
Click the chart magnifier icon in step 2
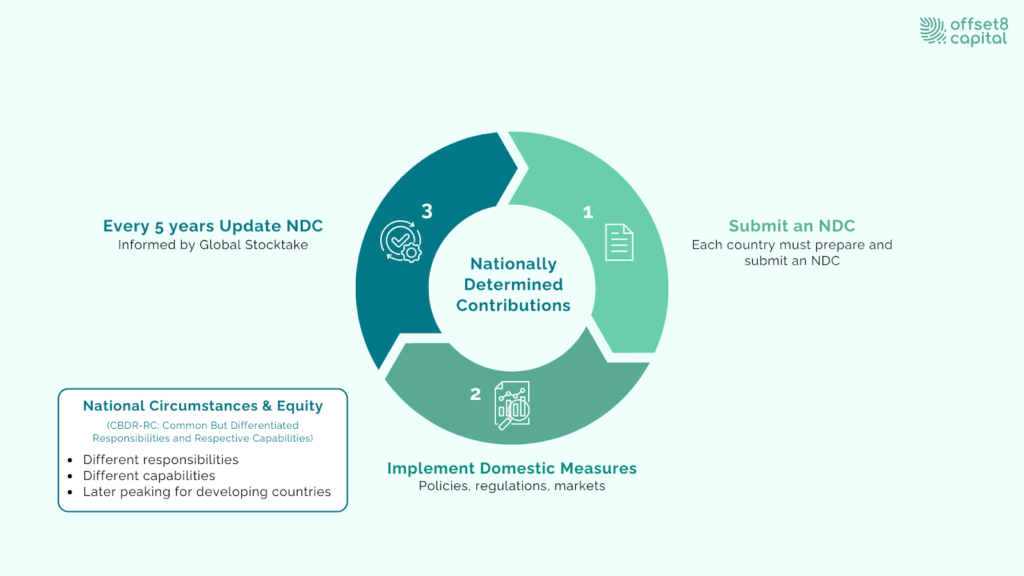pos(512,405)
